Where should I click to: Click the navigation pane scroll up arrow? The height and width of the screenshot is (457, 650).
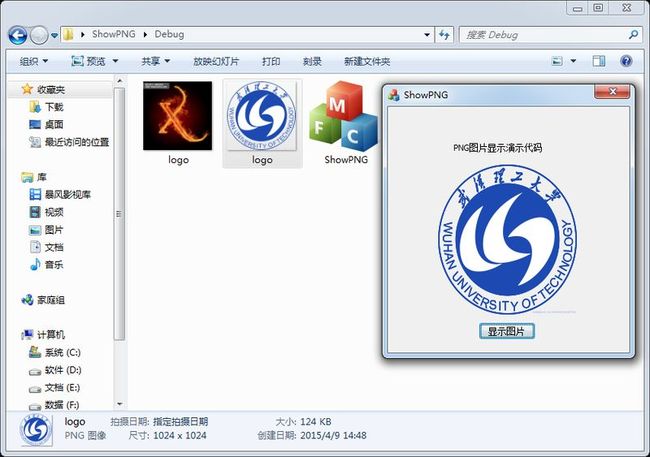point(119,81)
